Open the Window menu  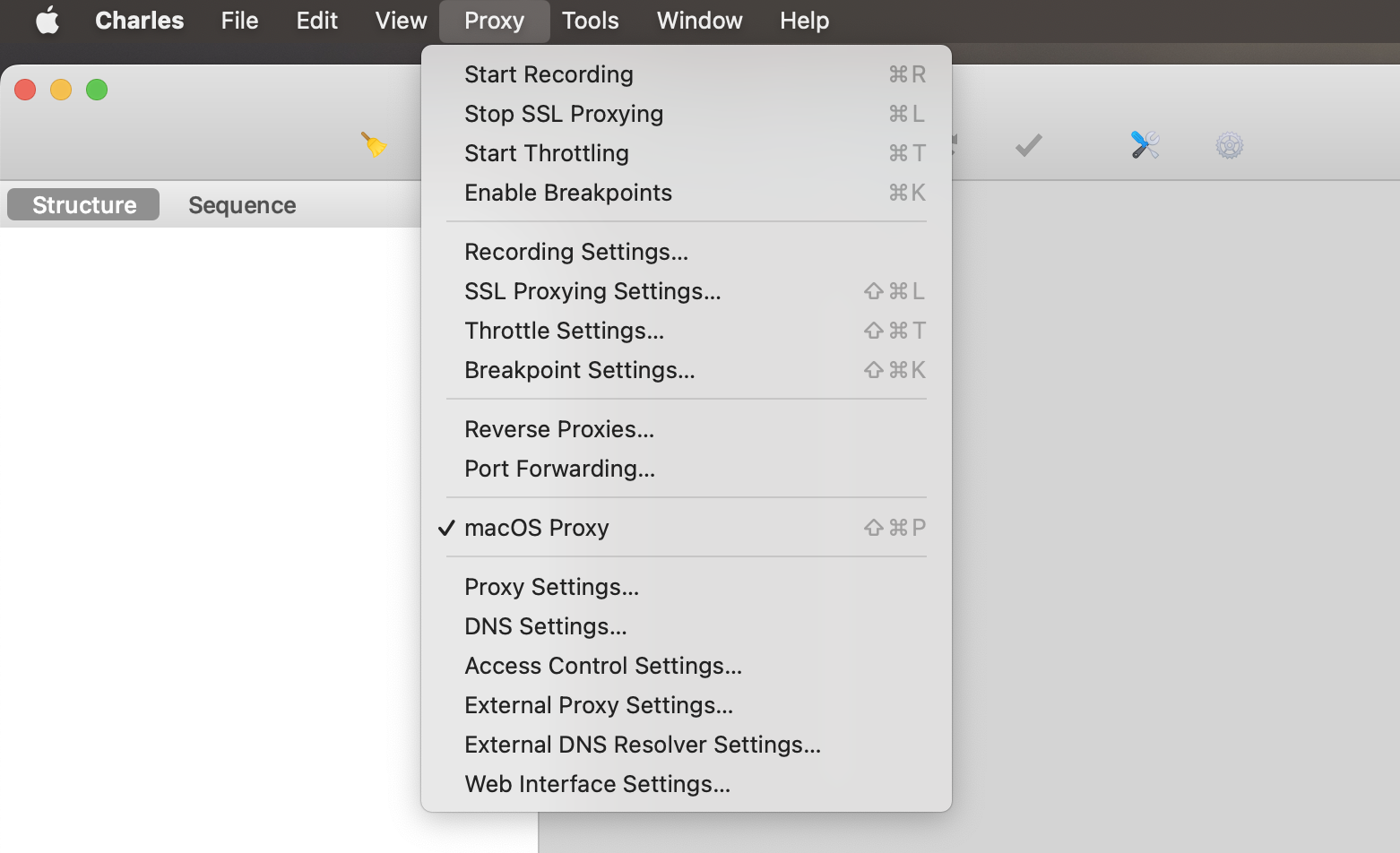pos(699,21)
